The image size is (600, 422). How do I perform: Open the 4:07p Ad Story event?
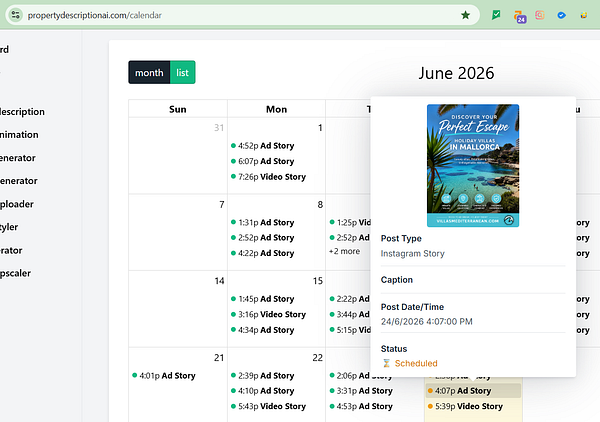pyautogui.click(x=473, y=391)
